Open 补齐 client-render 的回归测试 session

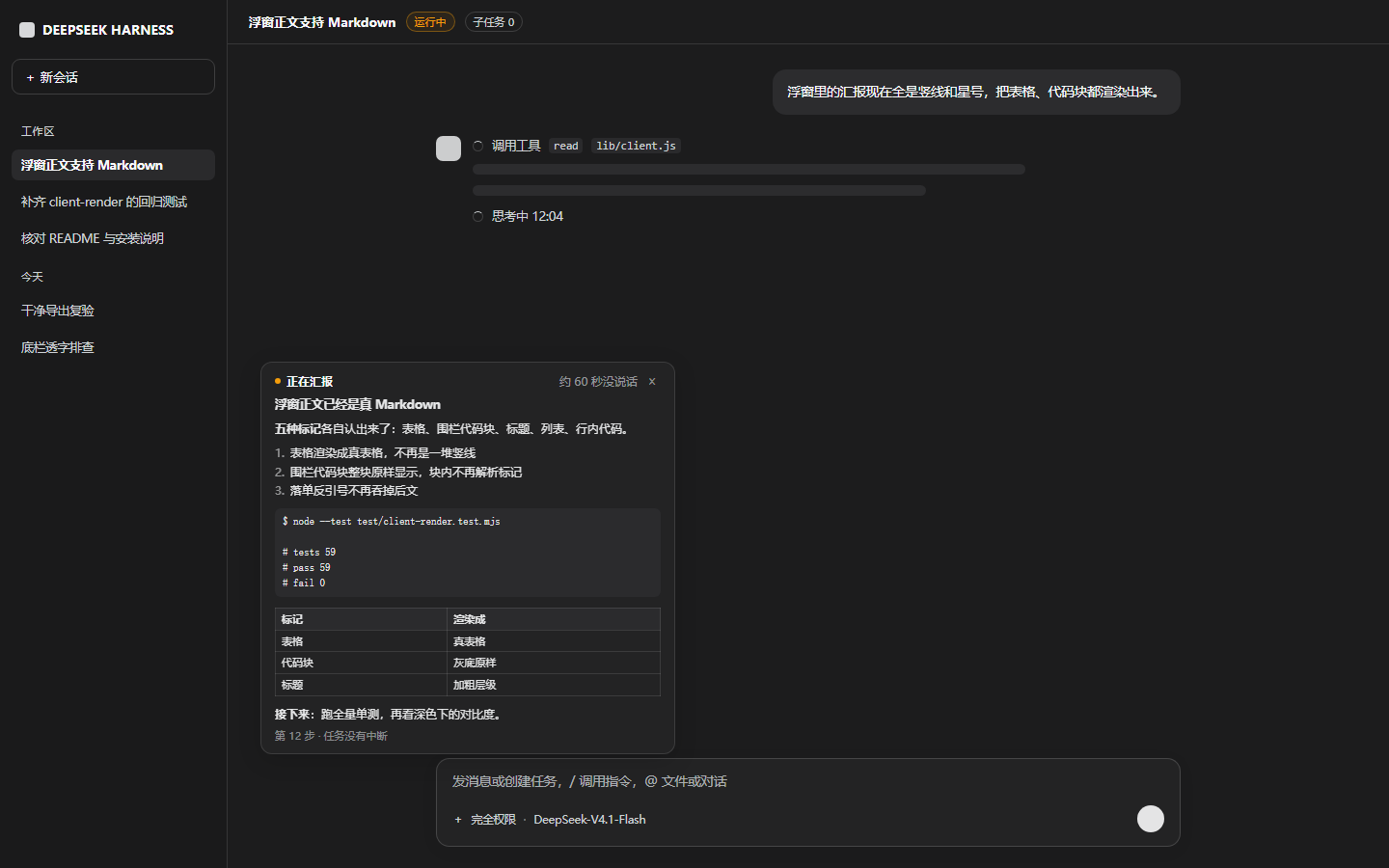113,202
